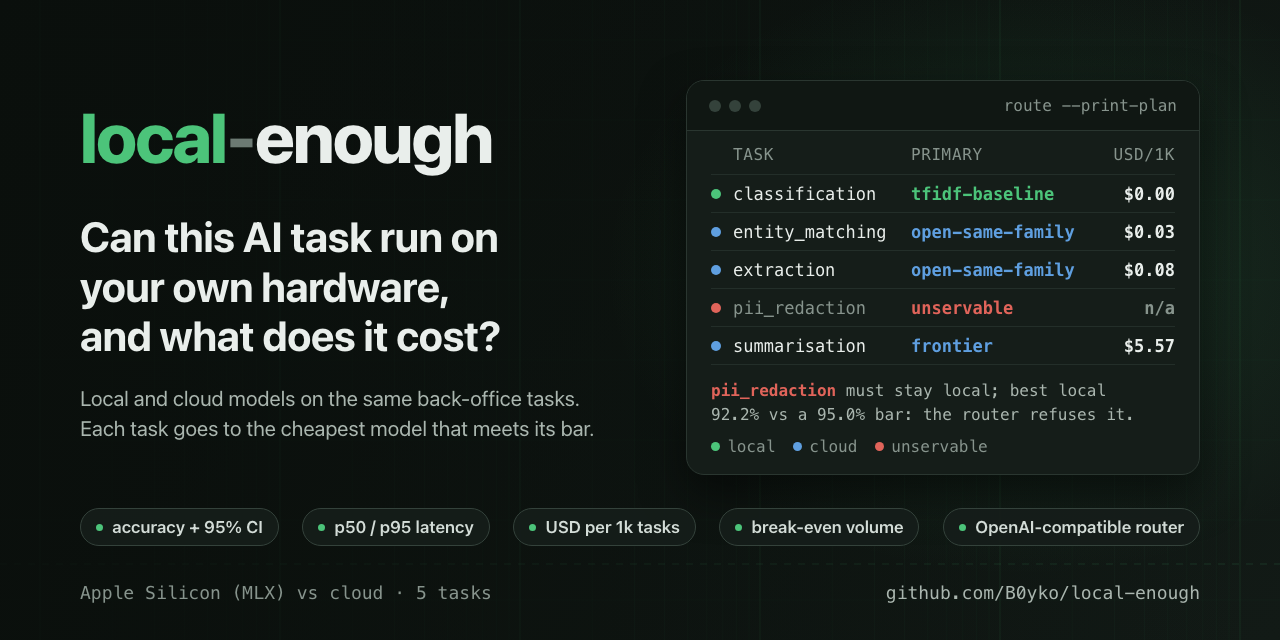Click the OpenAI-compatible router pill

click(x=1071, y=527)
